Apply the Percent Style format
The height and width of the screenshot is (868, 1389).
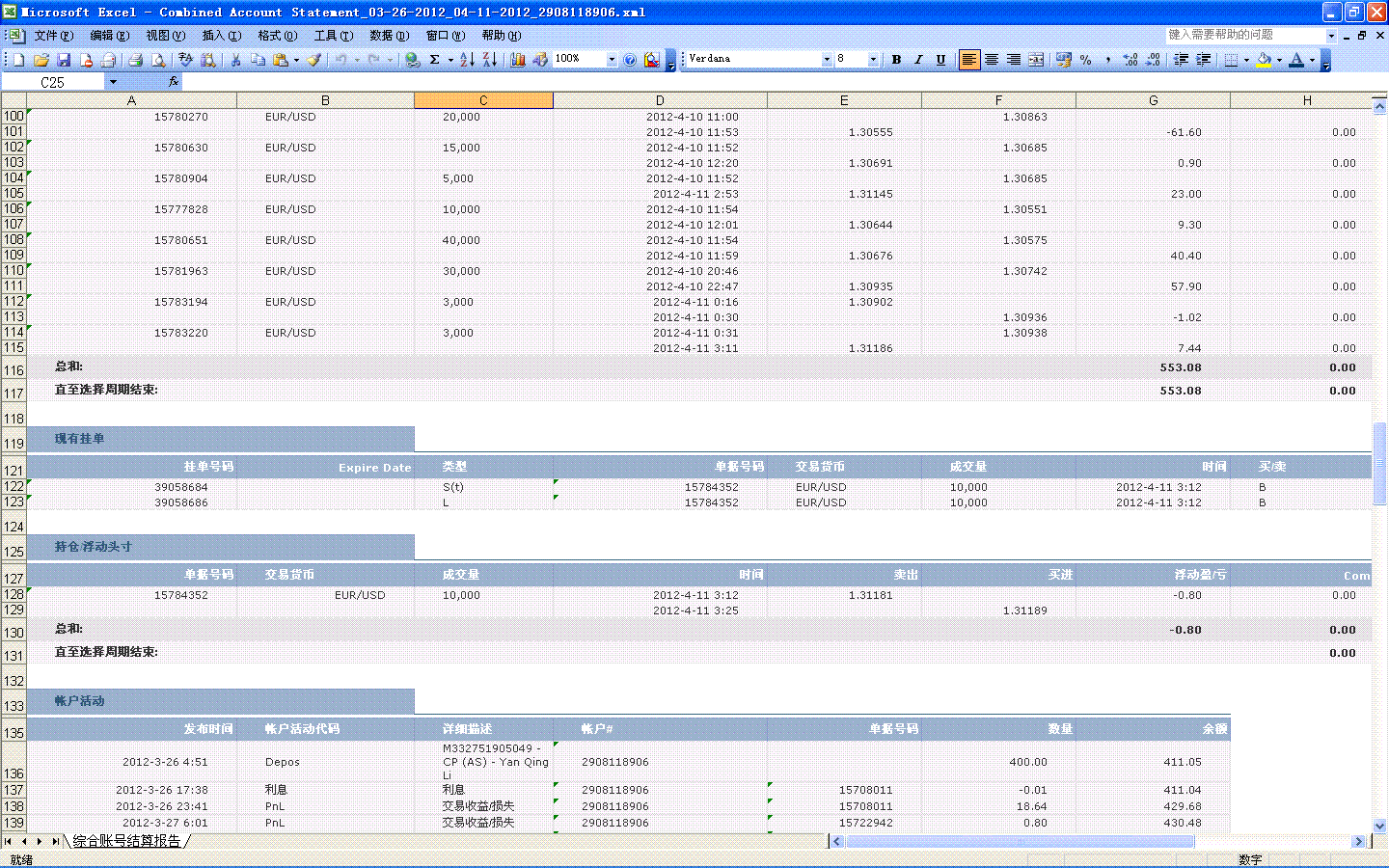point(1086,60)
